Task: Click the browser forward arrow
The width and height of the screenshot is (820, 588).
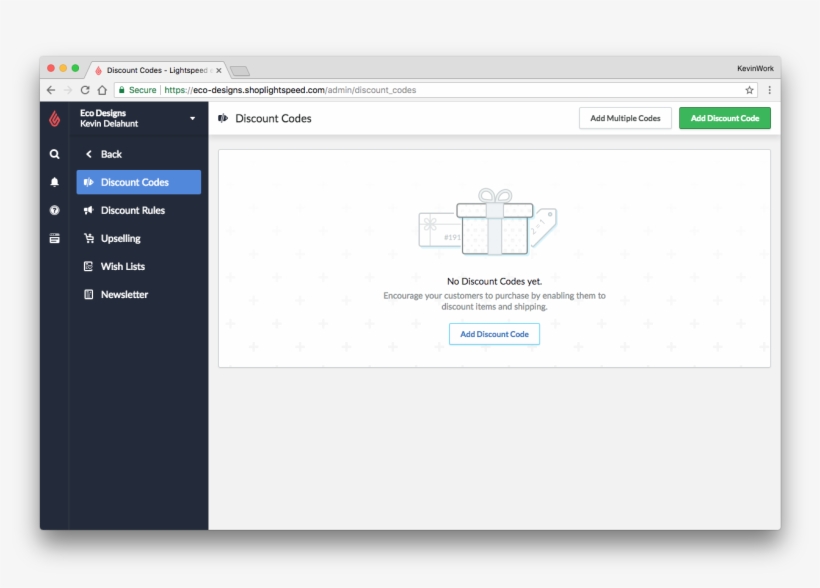Action: tap(68, 90)
